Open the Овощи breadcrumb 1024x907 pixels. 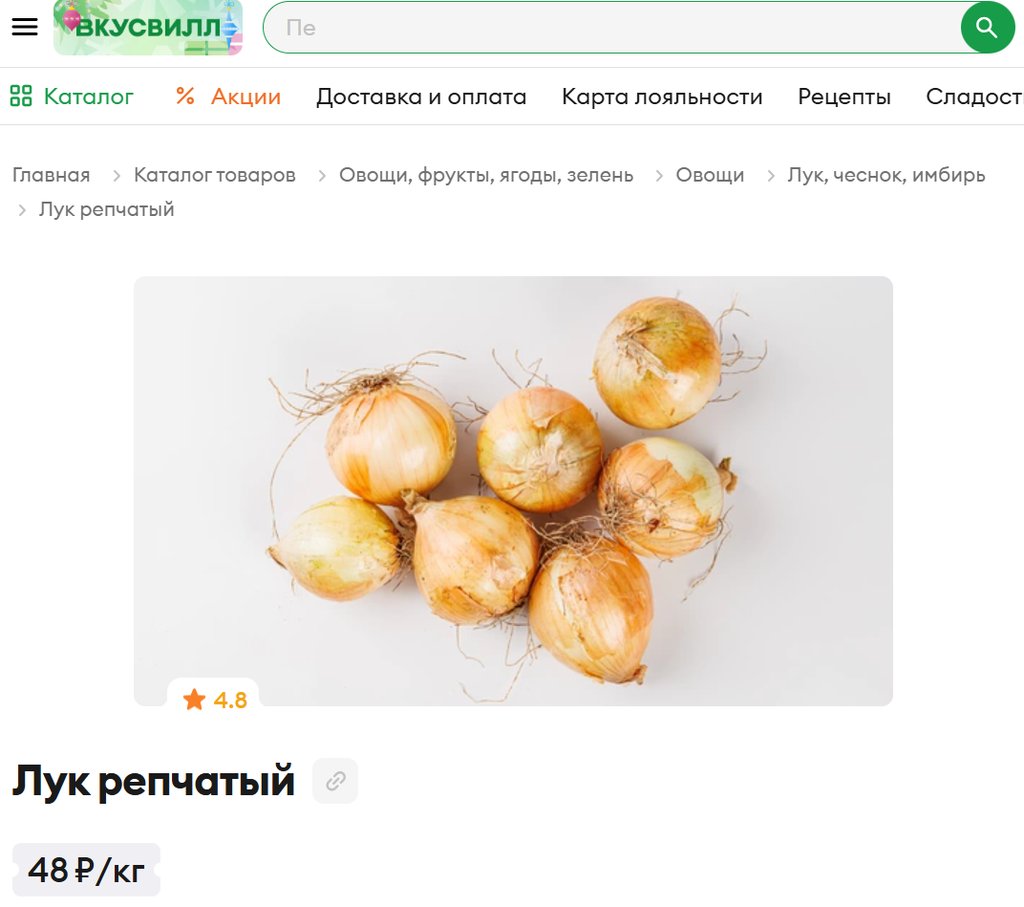710,175
